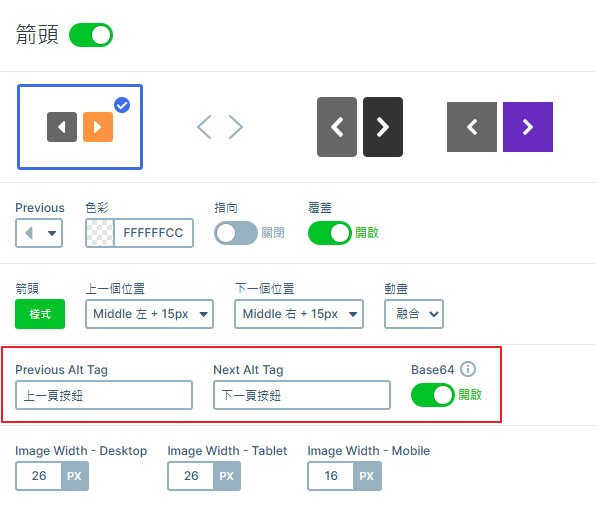
Task: Click the purple right arrow button preview
Action: point(528,127)
